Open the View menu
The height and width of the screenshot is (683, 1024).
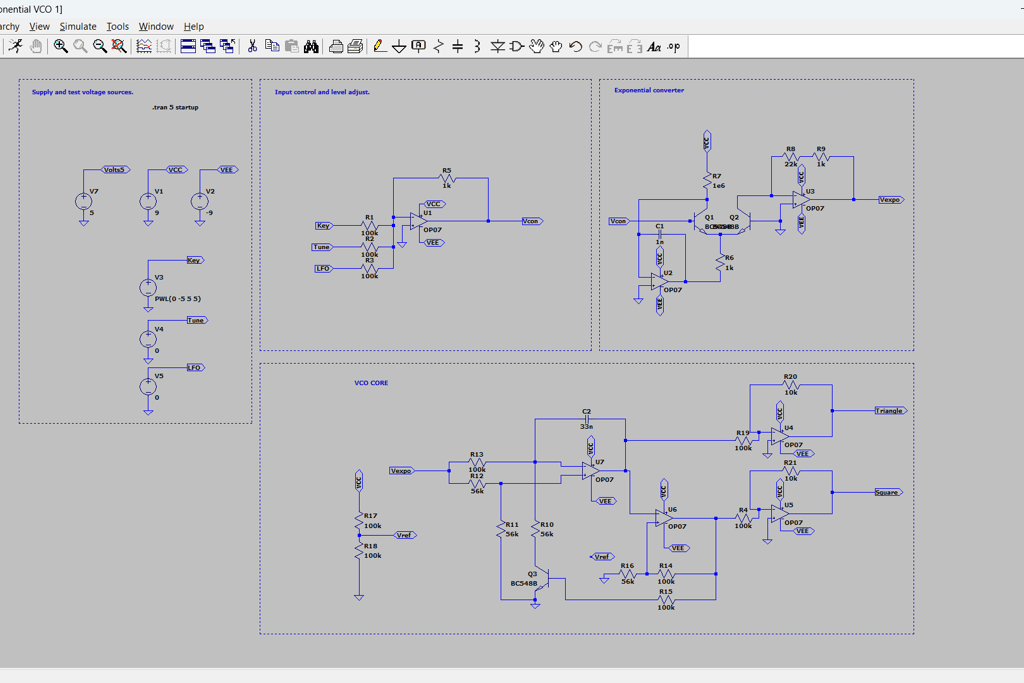coord(39,26)
